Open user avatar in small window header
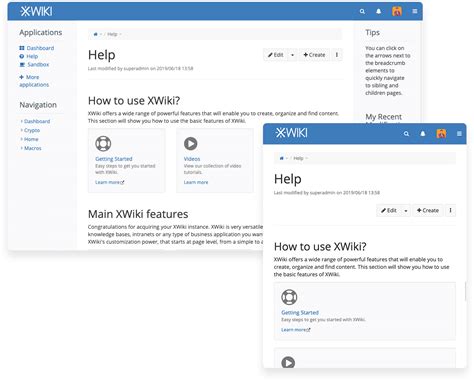 441,134
